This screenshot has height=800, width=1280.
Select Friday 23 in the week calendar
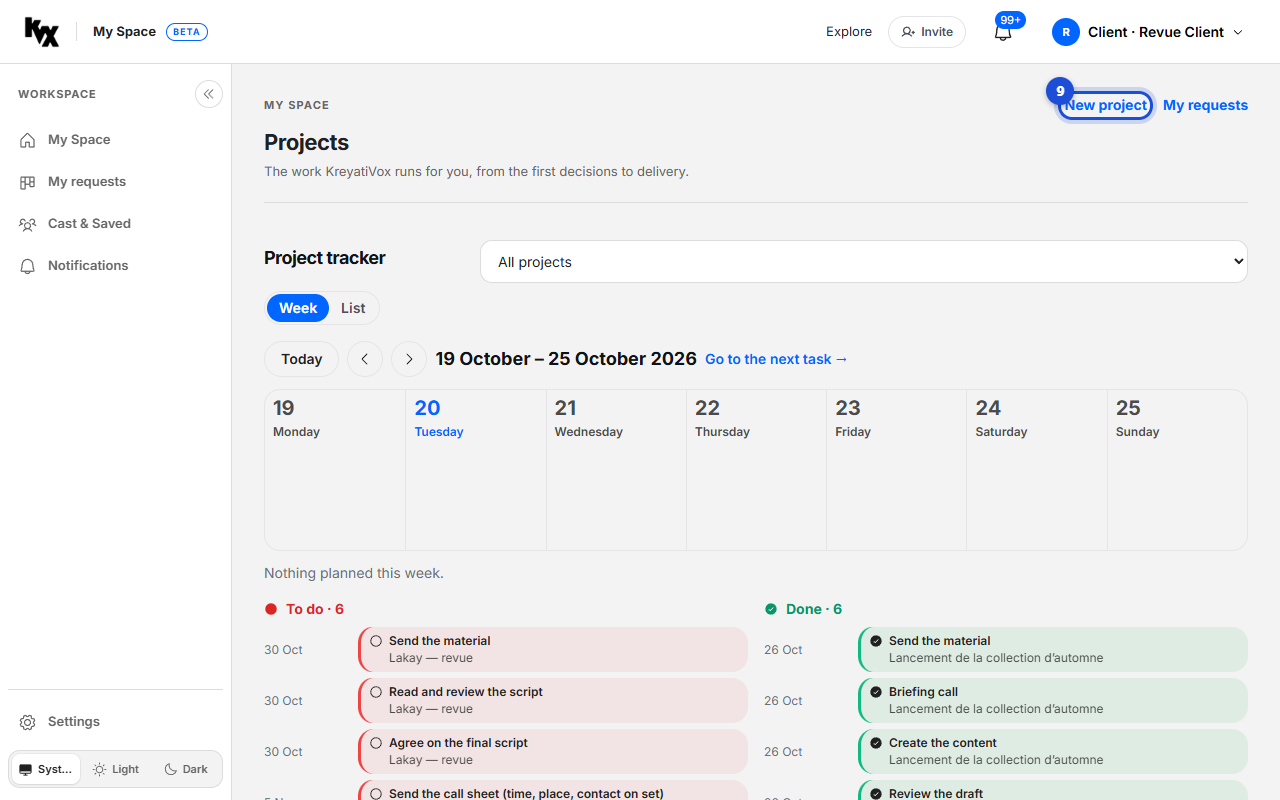pos(897,469)
